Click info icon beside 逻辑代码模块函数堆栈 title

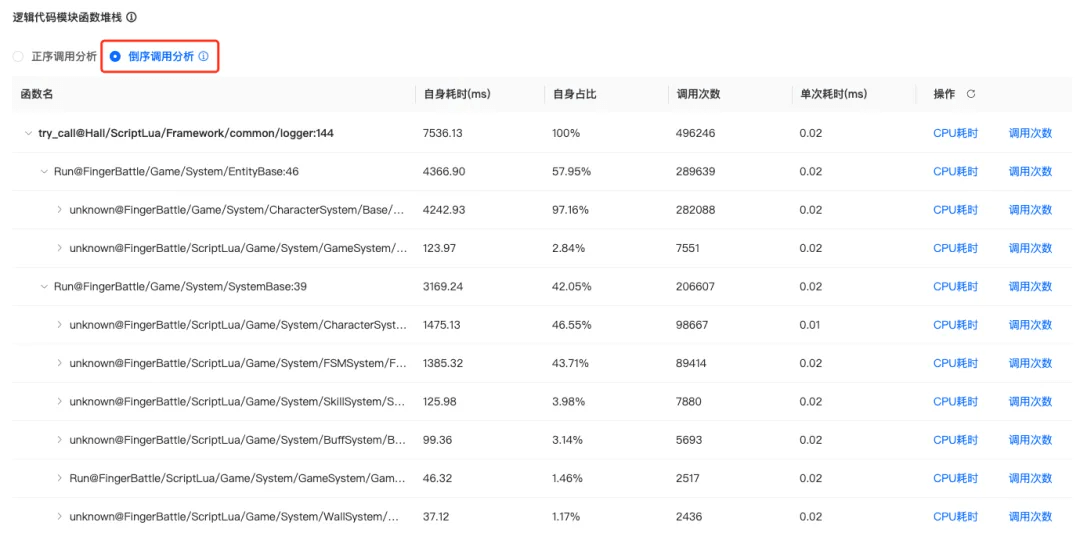[x=132, y=17]
